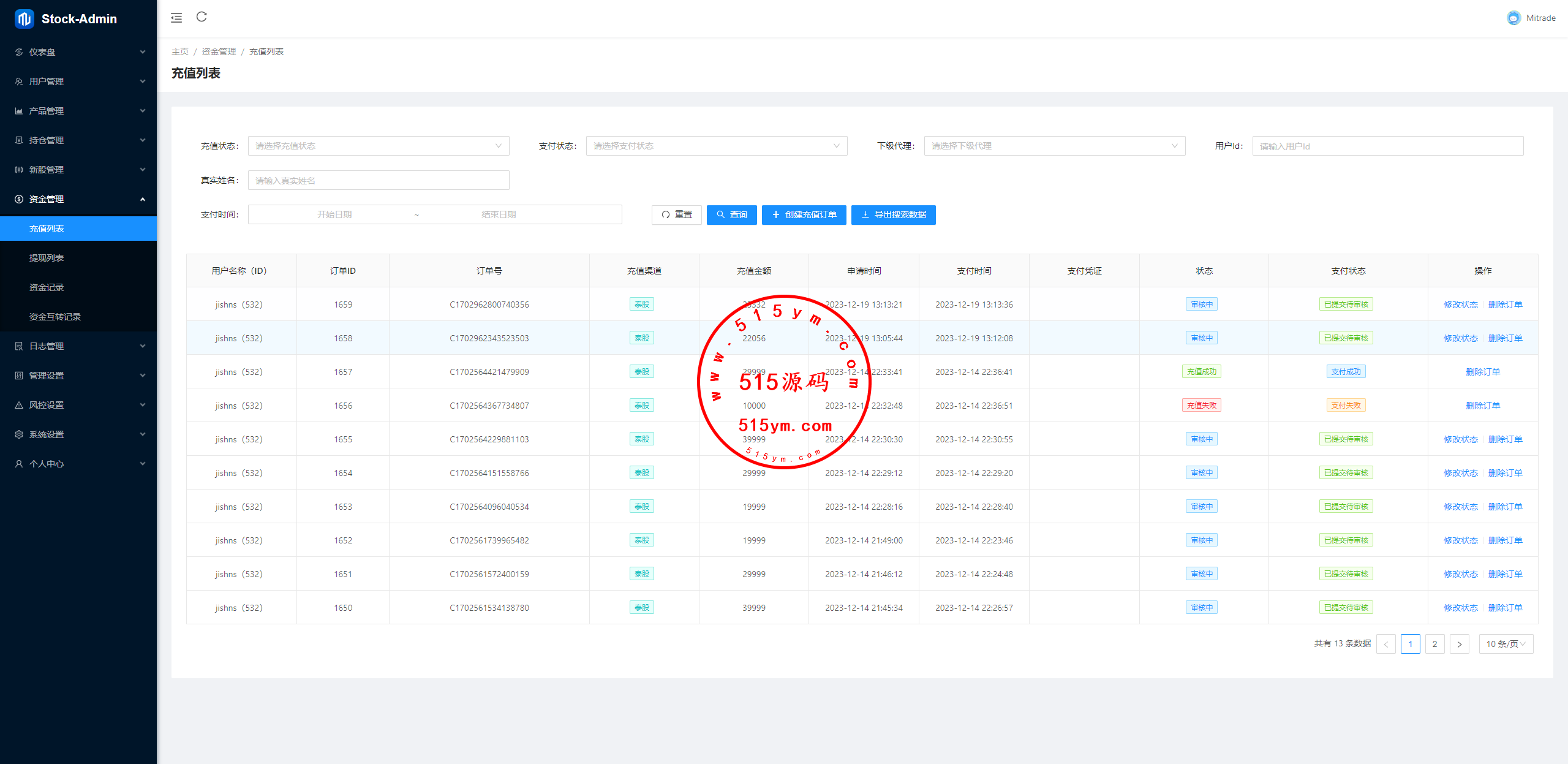Screen dimensions: 1568x764
Task: Click the 创建充值订单 button
Action: pos(804,214)
